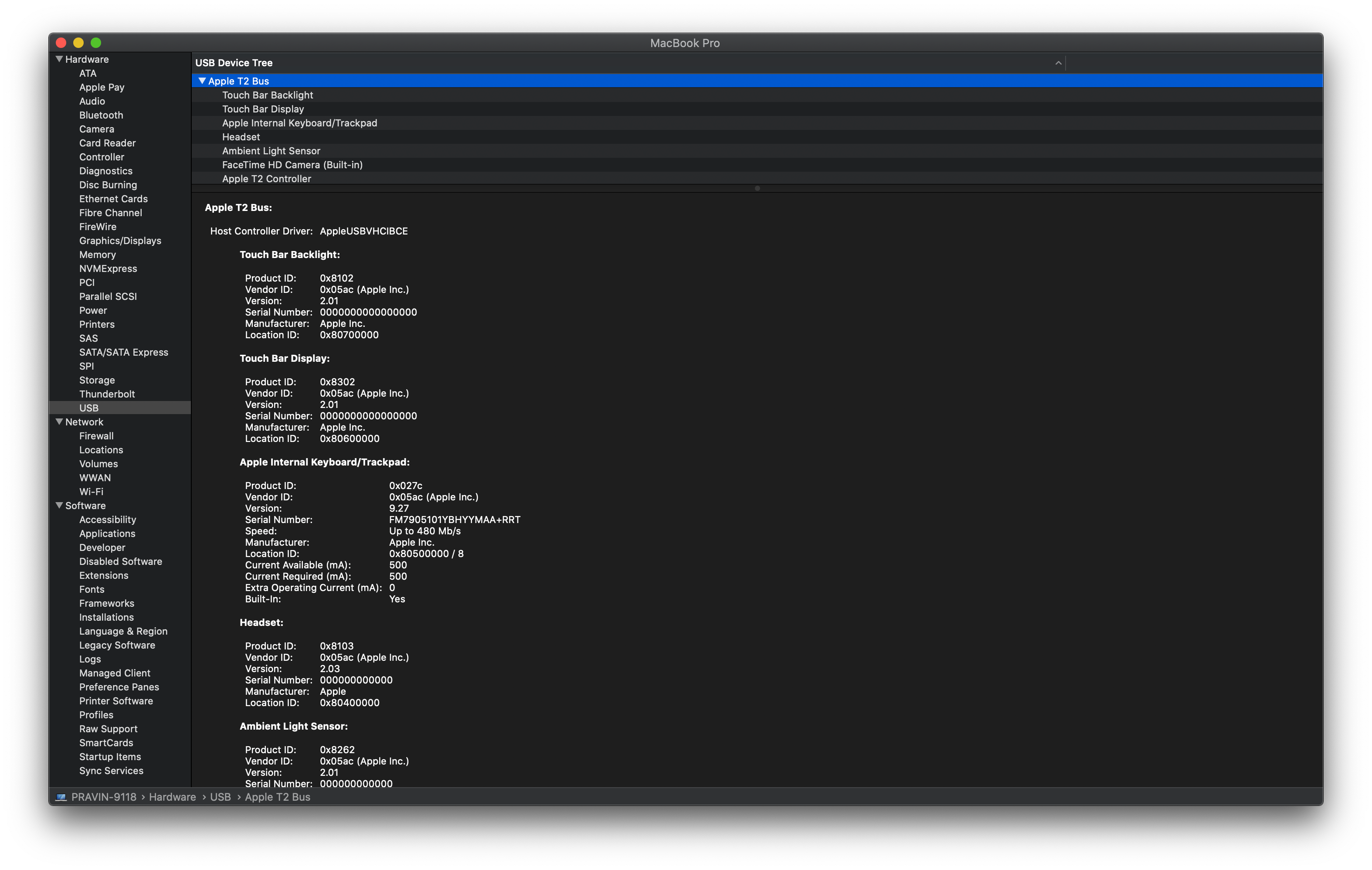
Task: Collapse the Apple T2 Bus device node
Action: point(202,81)
